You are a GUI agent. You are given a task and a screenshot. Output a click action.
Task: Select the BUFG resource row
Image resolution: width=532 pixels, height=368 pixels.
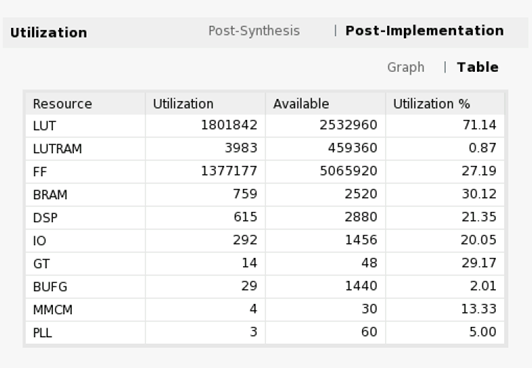tap(265, 287)
